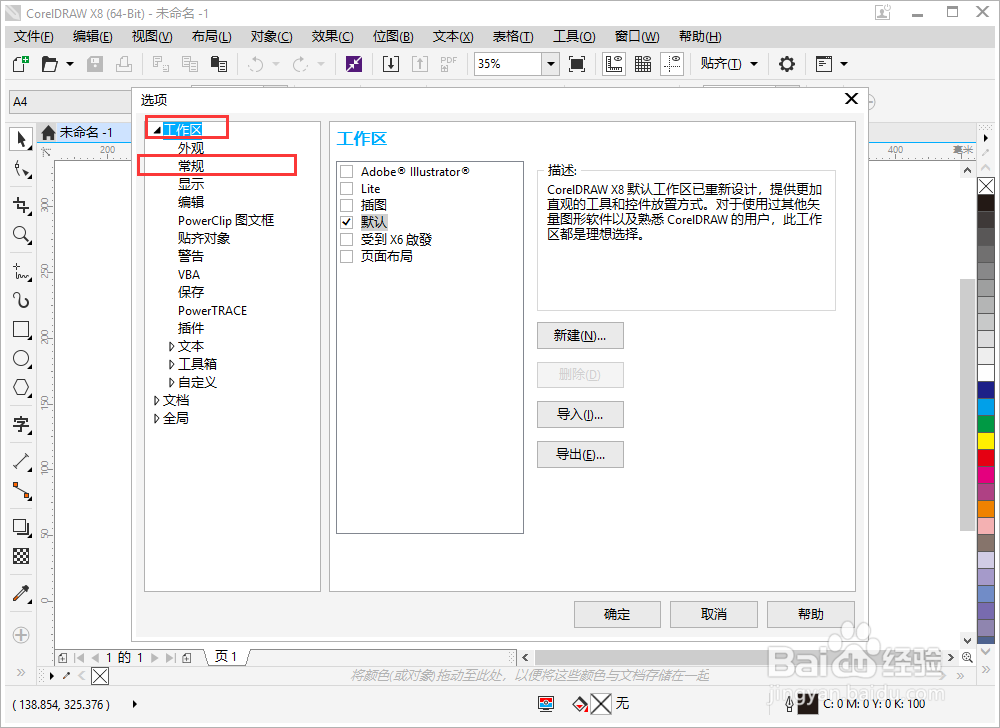Click the 导出(E)... button

[580, 455]
